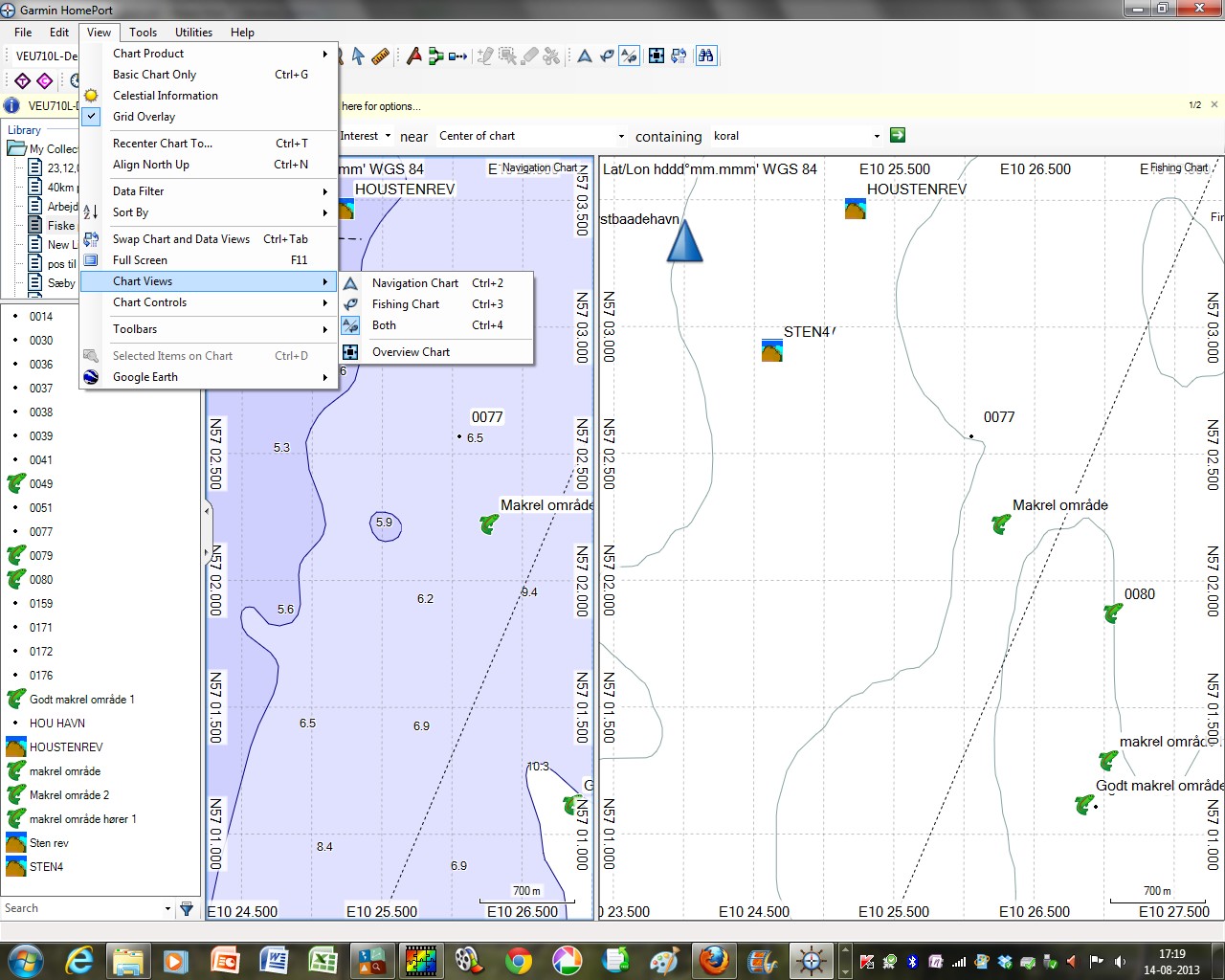
Task: Click the Windows Start button
Action: (24, 960)
